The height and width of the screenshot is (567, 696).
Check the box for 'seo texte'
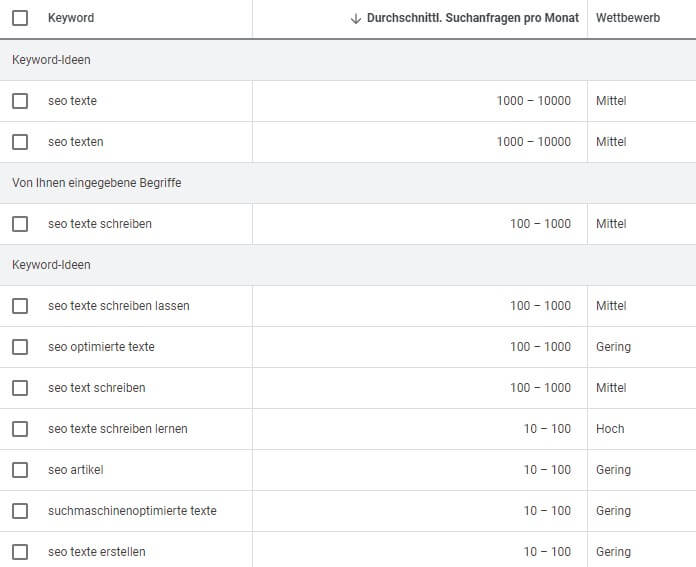click(20, 101)
